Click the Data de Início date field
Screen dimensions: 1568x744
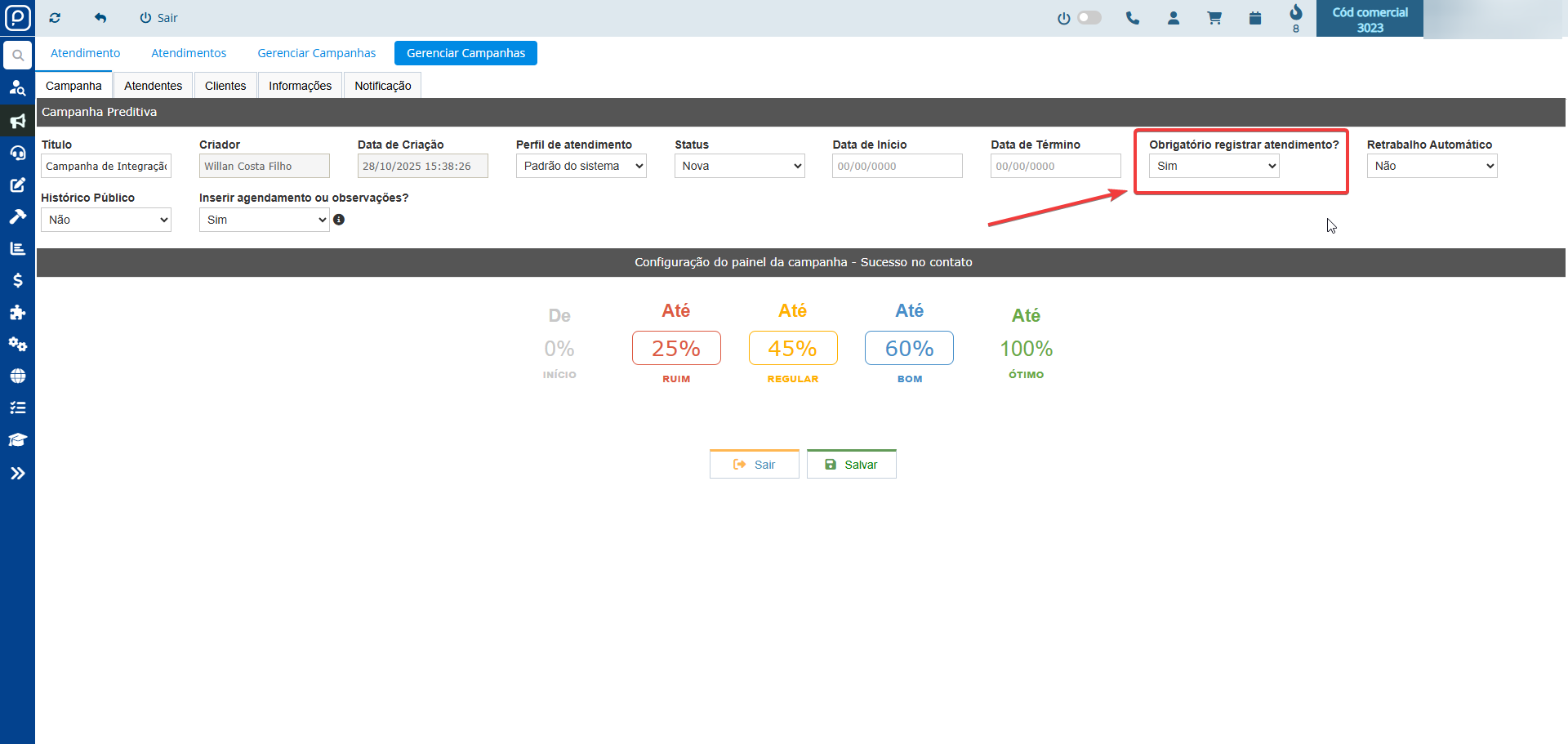897,166
